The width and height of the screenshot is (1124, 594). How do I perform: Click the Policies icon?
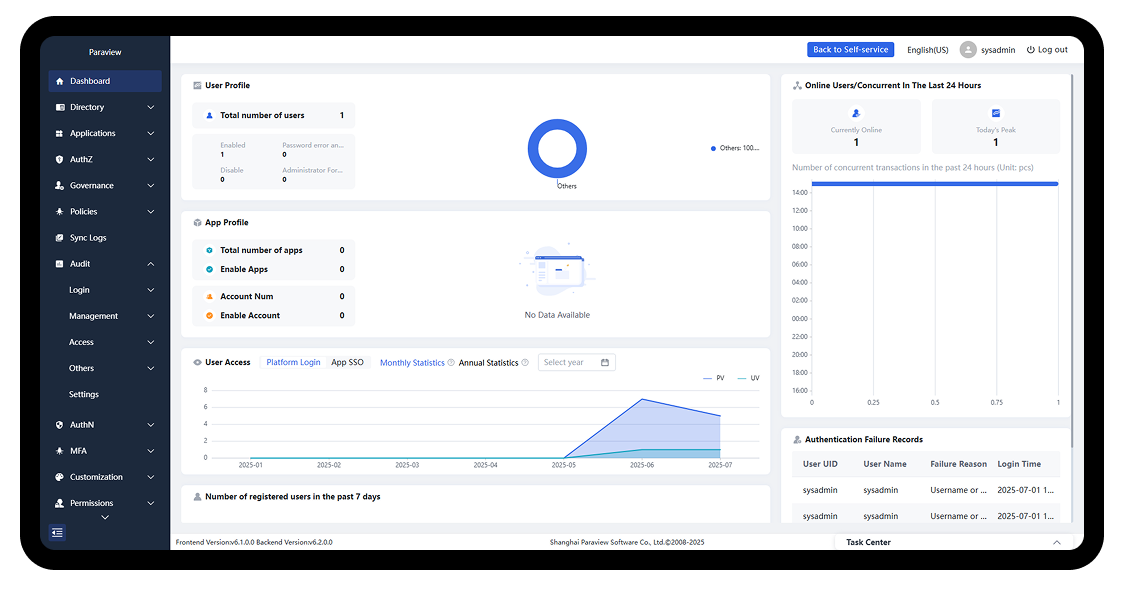[59, 211]
